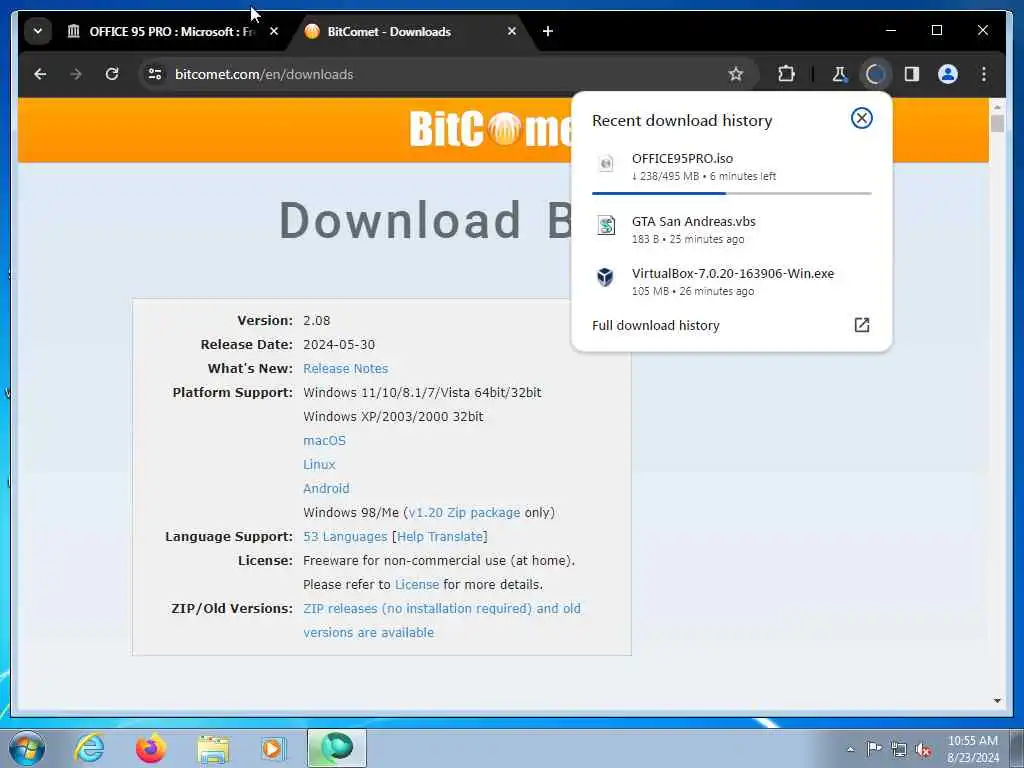Screen dimensions: 1024x768
Task: Open v1.20 Zip package link
Action: 464,513
